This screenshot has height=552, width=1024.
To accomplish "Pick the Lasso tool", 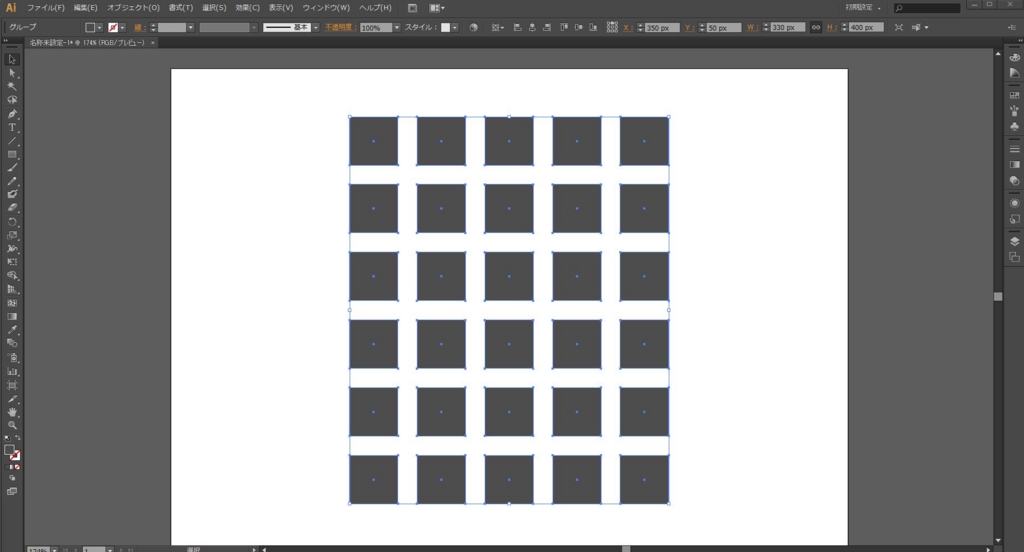I will point(12,100).
